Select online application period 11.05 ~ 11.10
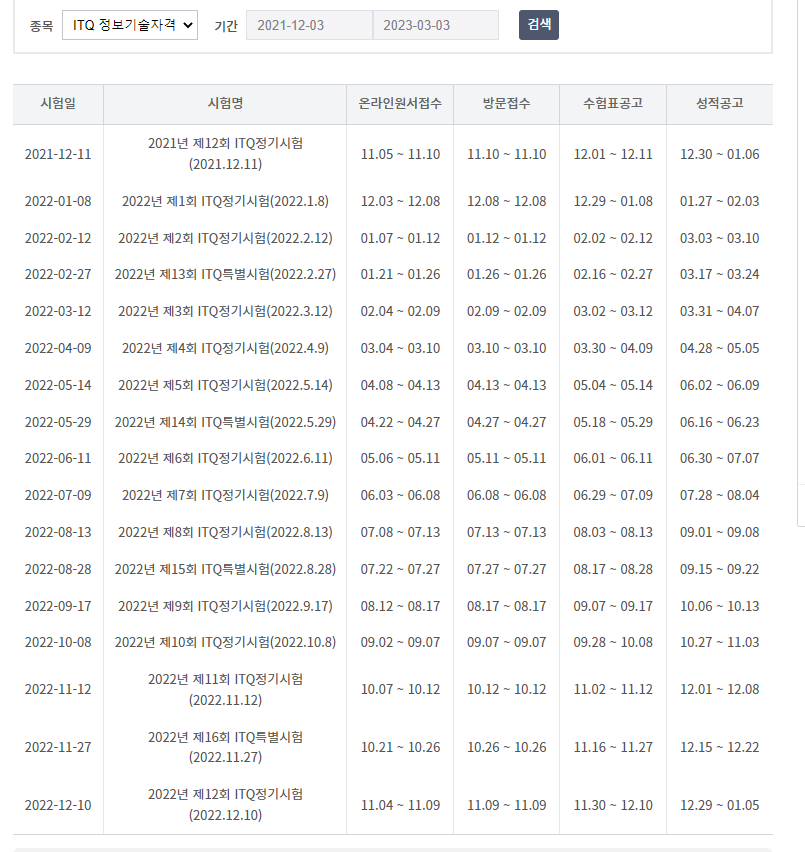Screen dimensions: 805x852 click(x=400, y=154)
